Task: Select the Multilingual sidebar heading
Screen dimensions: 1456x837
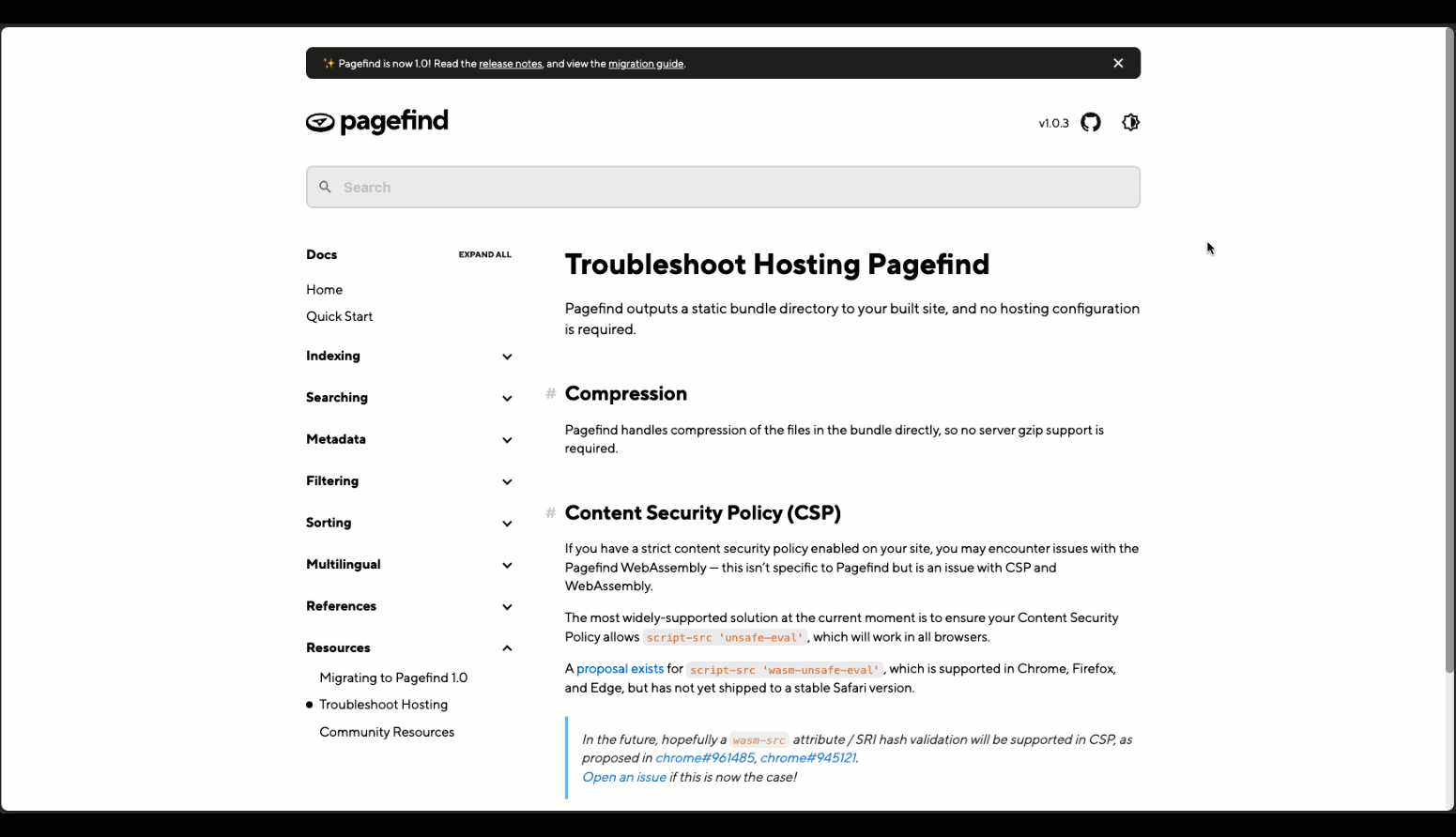Action: [344, 564]
